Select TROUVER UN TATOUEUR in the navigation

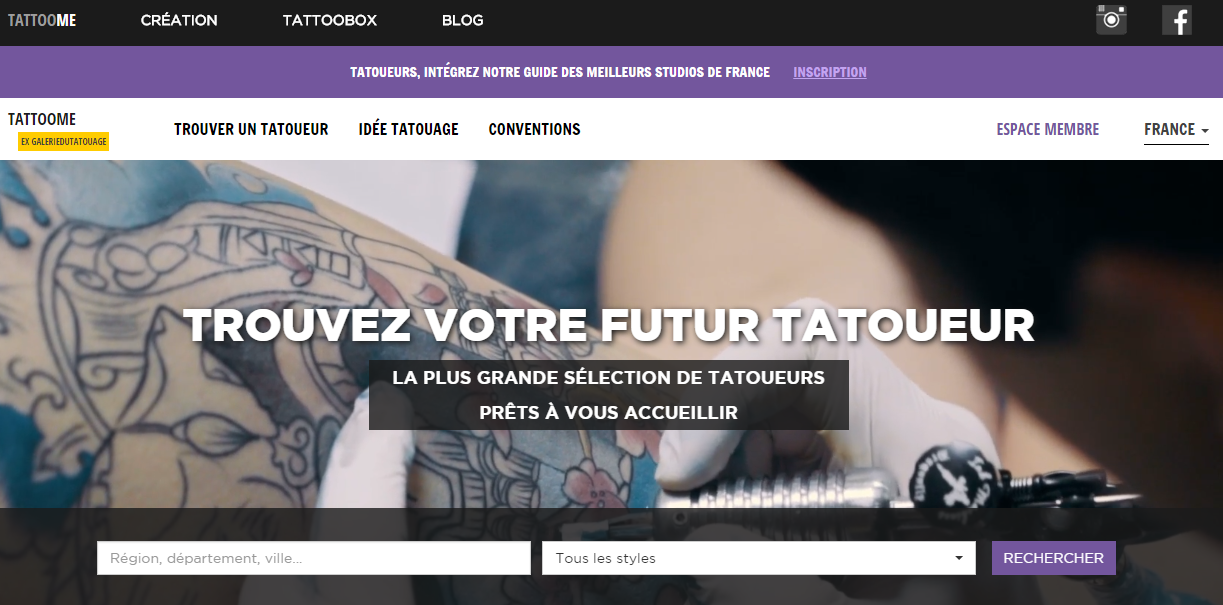click(251, 129)
